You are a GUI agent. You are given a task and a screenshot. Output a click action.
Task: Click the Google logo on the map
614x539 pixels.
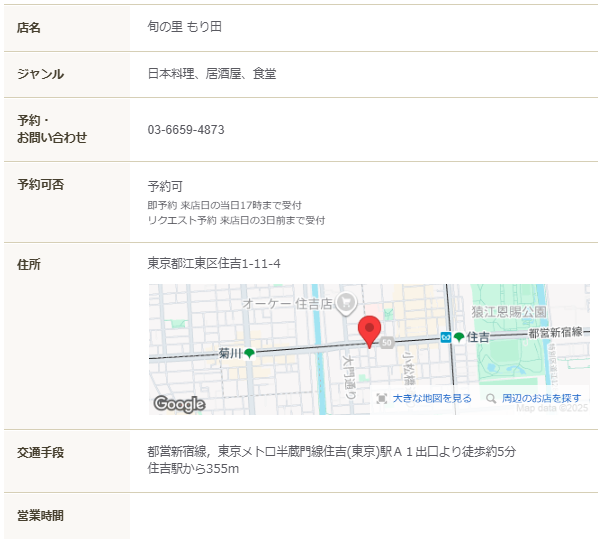179,404
